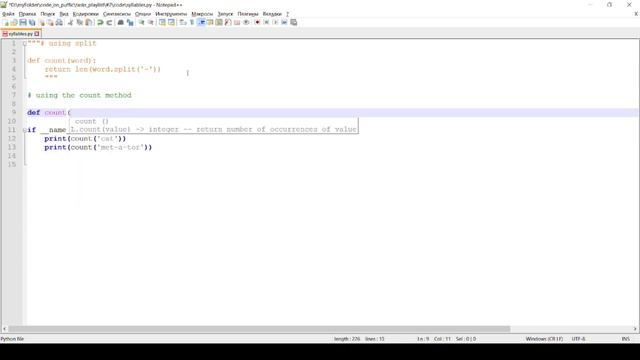The height and width of the screenshot is (360, 640).
Task: Place cursor in print(count('cat')) line
Action: click(85, 139)
